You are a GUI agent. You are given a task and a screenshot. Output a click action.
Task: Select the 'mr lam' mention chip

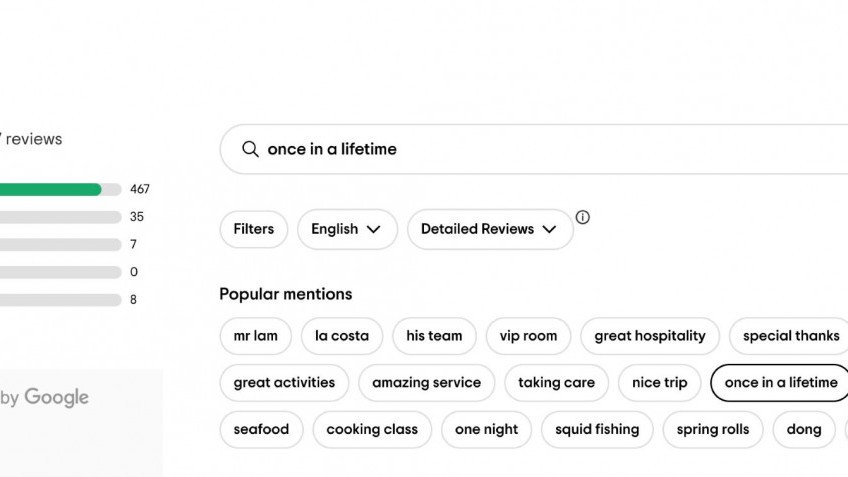click(x=256, y=336)
